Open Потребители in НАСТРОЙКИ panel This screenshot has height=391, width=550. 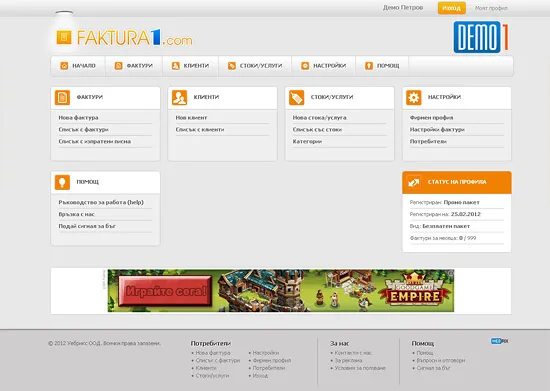tap(428, 141)
